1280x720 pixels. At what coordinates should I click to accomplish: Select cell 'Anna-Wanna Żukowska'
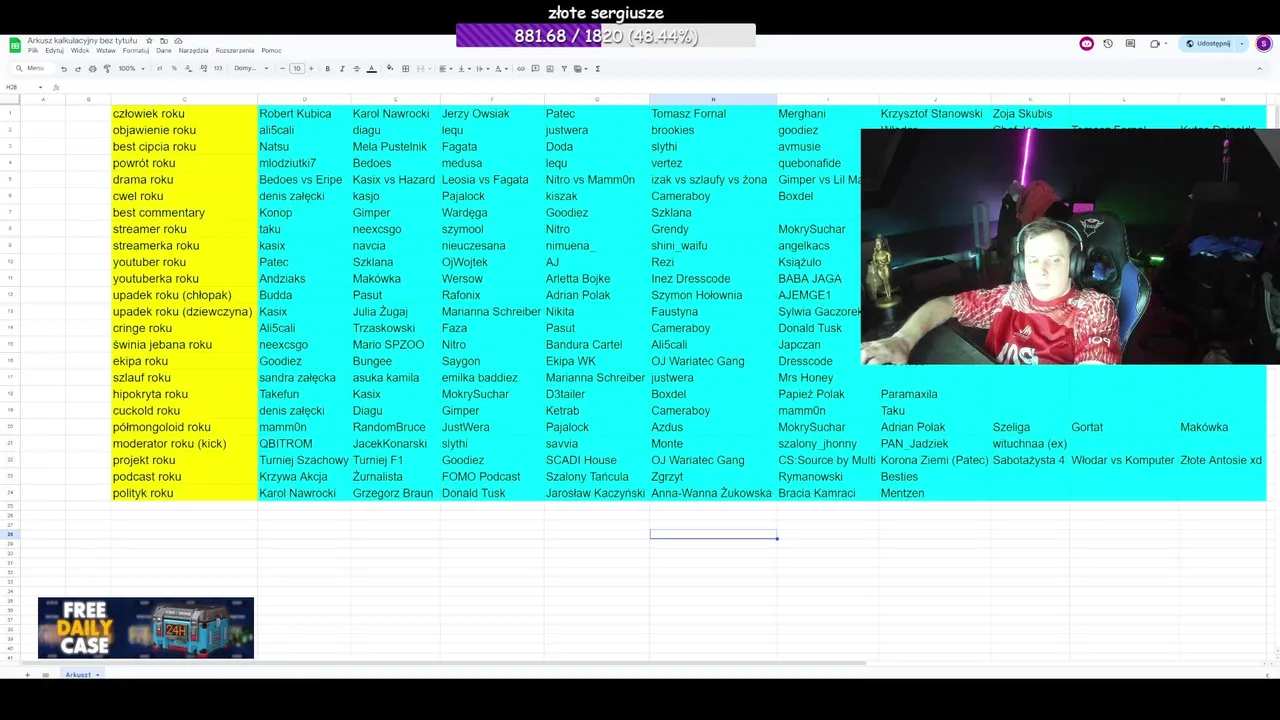tap(711, 493)
